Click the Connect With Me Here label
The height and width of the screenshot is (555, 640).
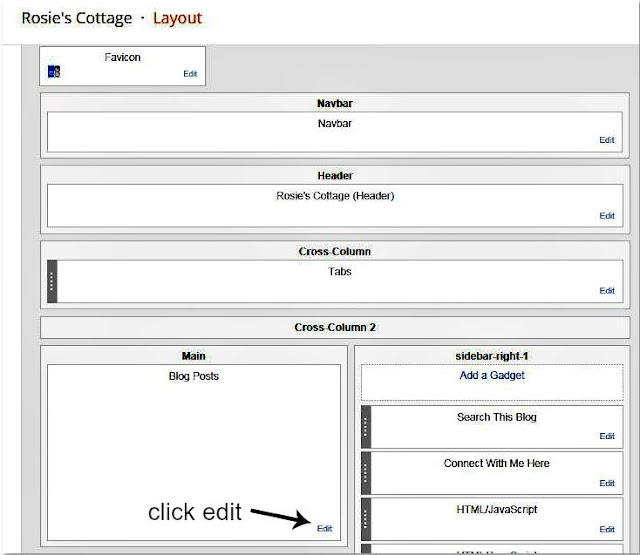coord(497,463)
